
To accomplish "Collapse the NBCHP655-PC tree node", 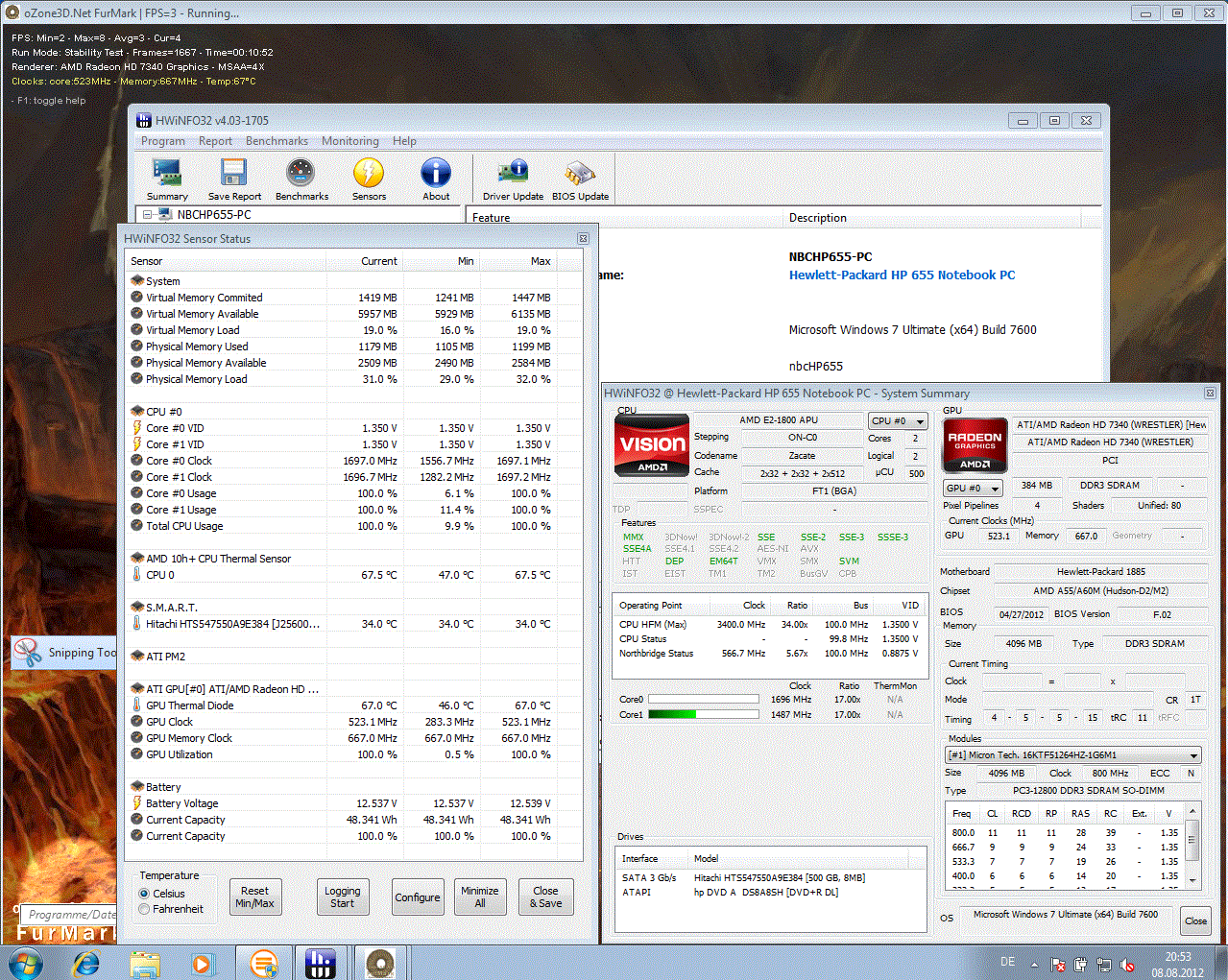I will click(148, 215).
